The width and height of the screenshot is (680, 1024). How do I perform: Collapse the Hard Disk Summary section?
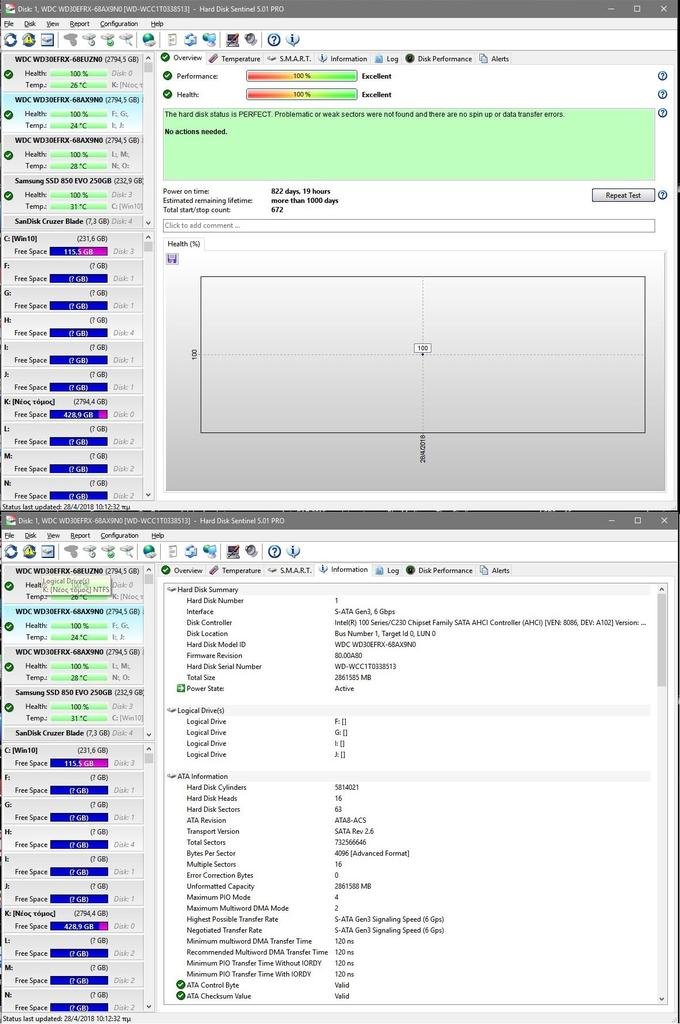171,590
